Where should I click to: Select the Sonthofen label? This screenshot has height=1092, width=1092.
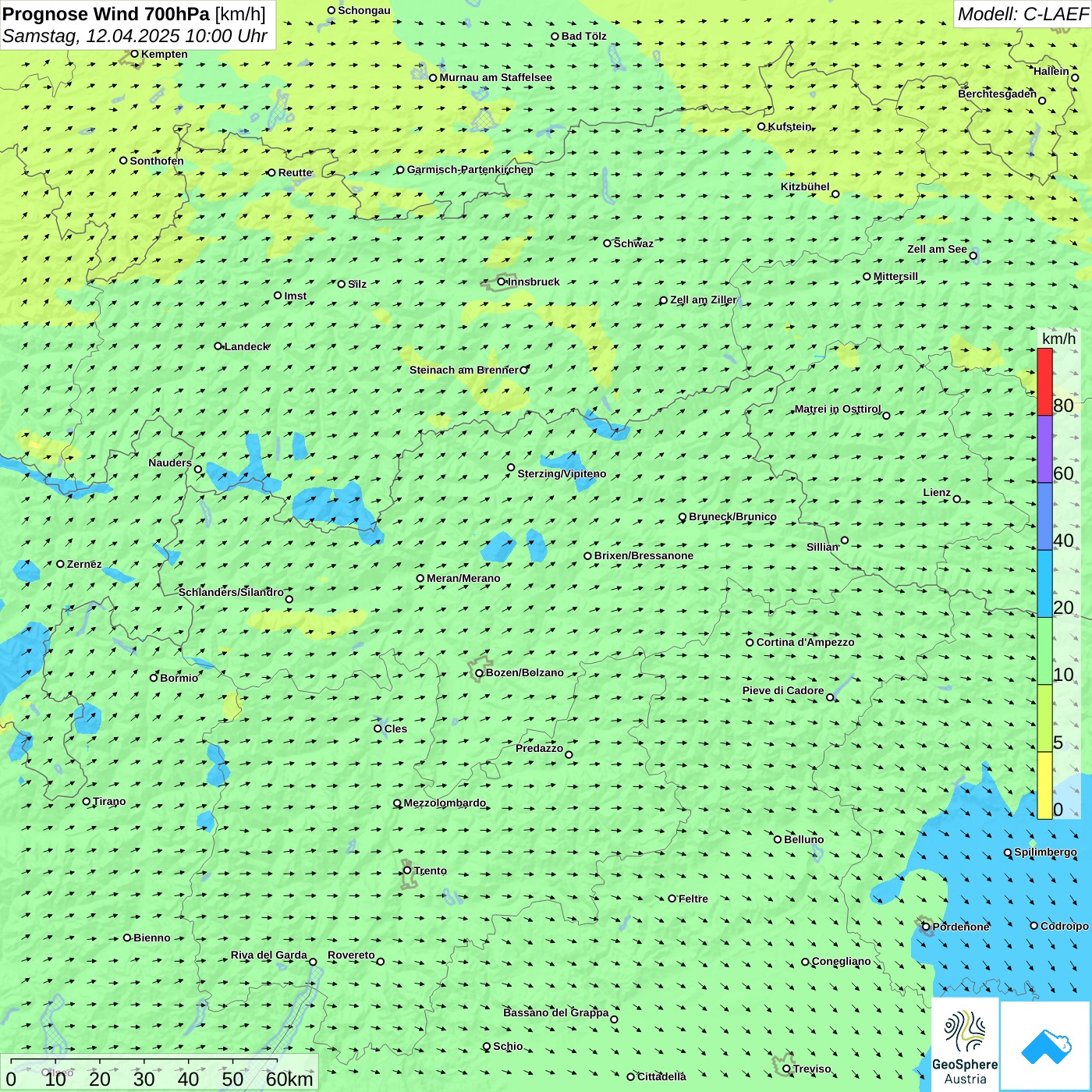157,161
